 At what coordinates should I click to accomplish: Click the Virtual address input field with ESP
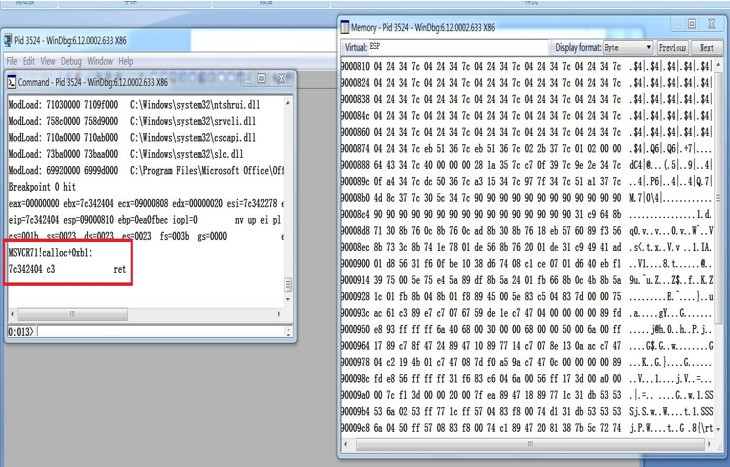tap(458, 47)
